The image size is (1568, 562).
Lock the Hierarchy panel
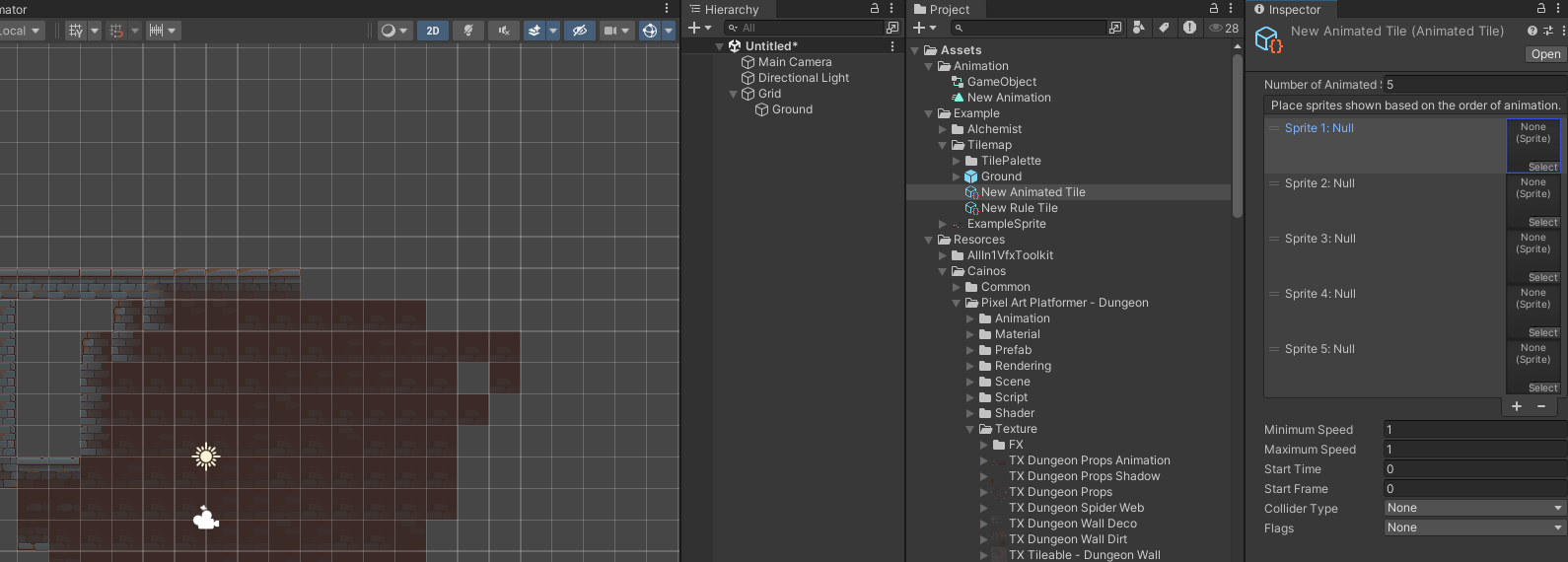tap(875, 8)
